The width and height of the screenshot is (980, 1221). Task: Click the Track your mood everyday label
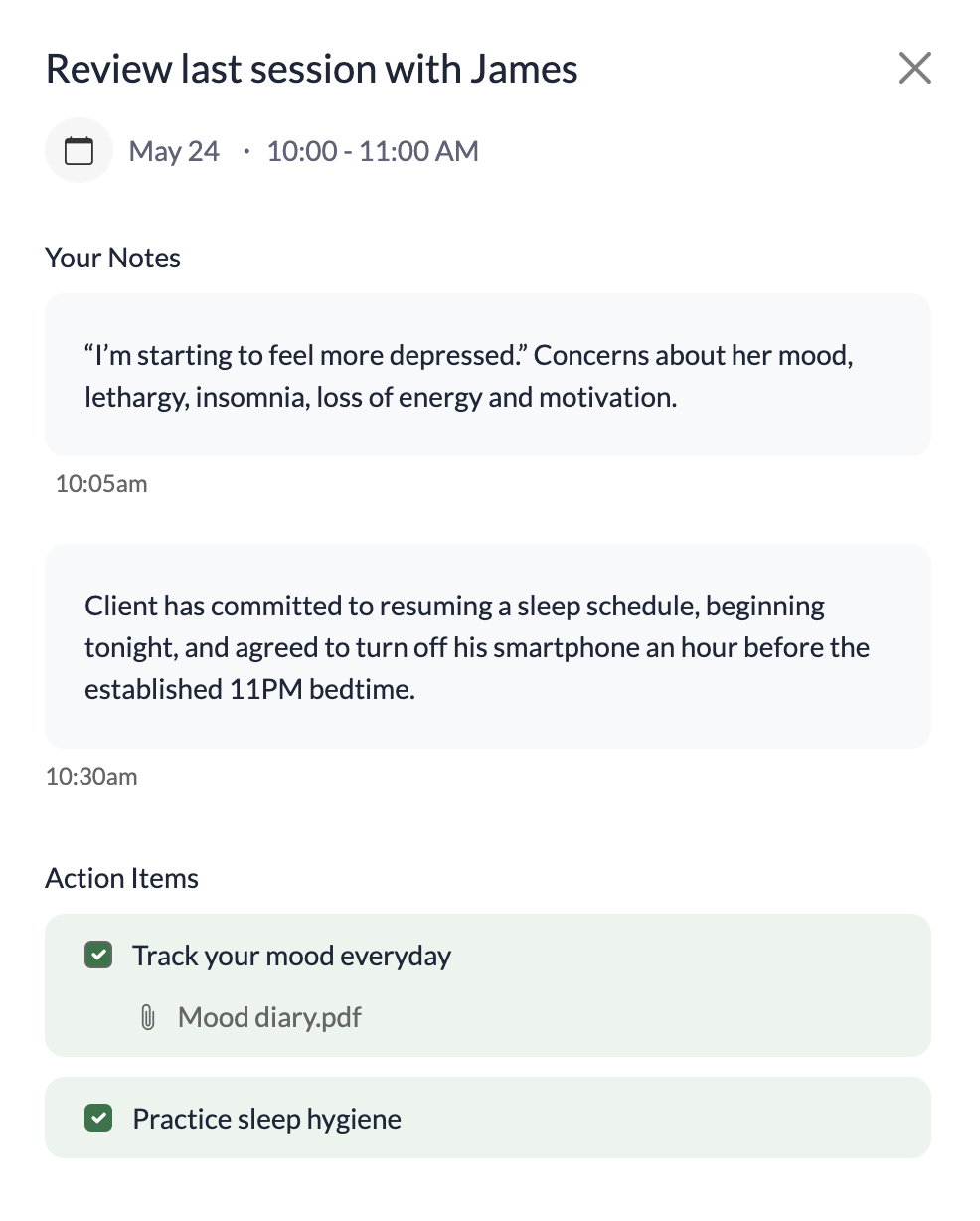point(291,956)
